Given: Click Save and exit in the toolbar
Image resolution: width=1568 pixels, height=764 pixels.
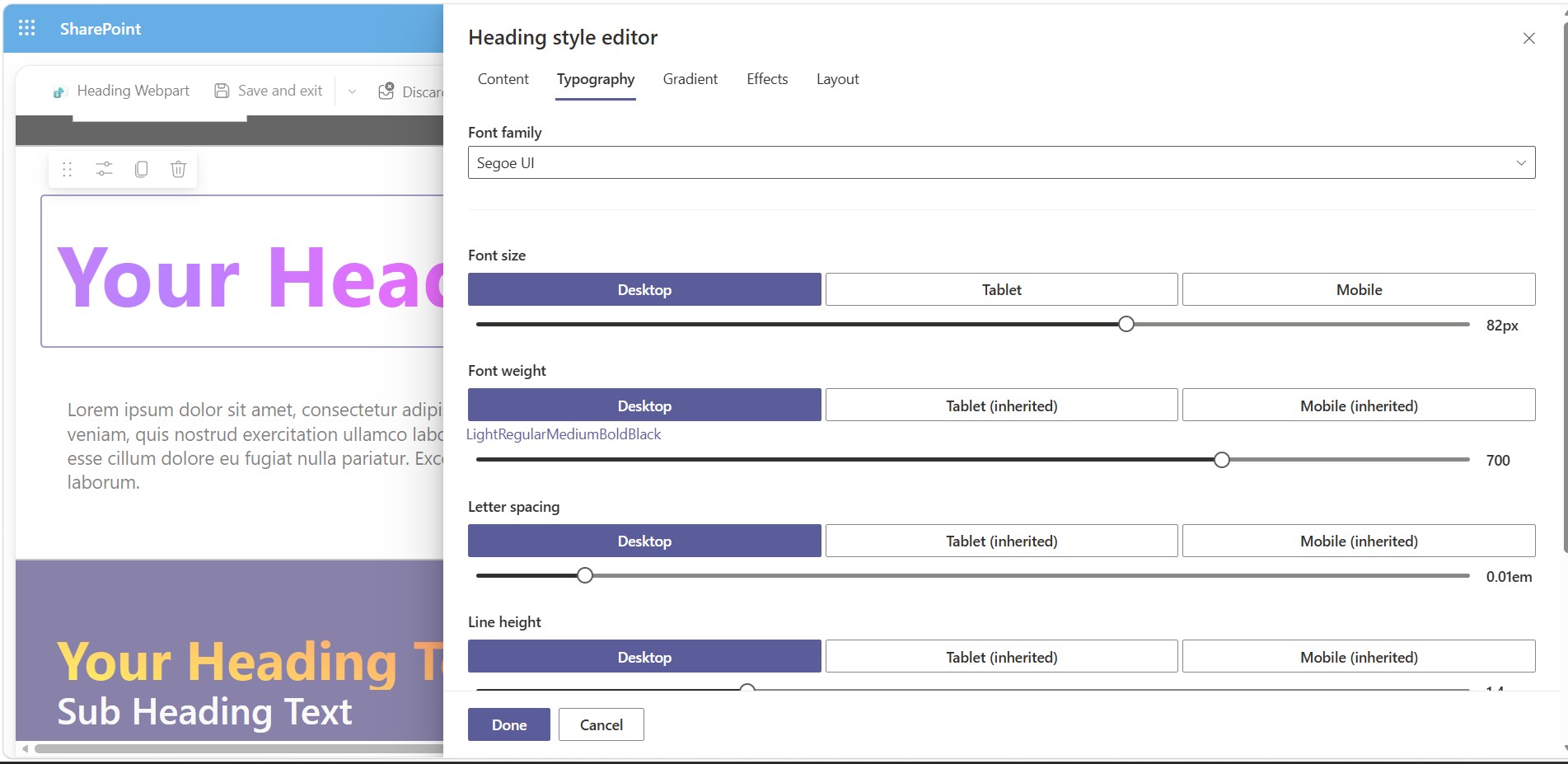Looking at the screenshot, I should 269,91.
